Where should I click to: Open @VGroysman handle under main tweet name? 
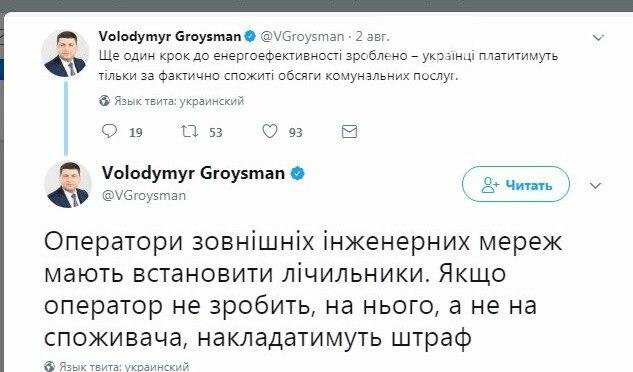point(144,195)
